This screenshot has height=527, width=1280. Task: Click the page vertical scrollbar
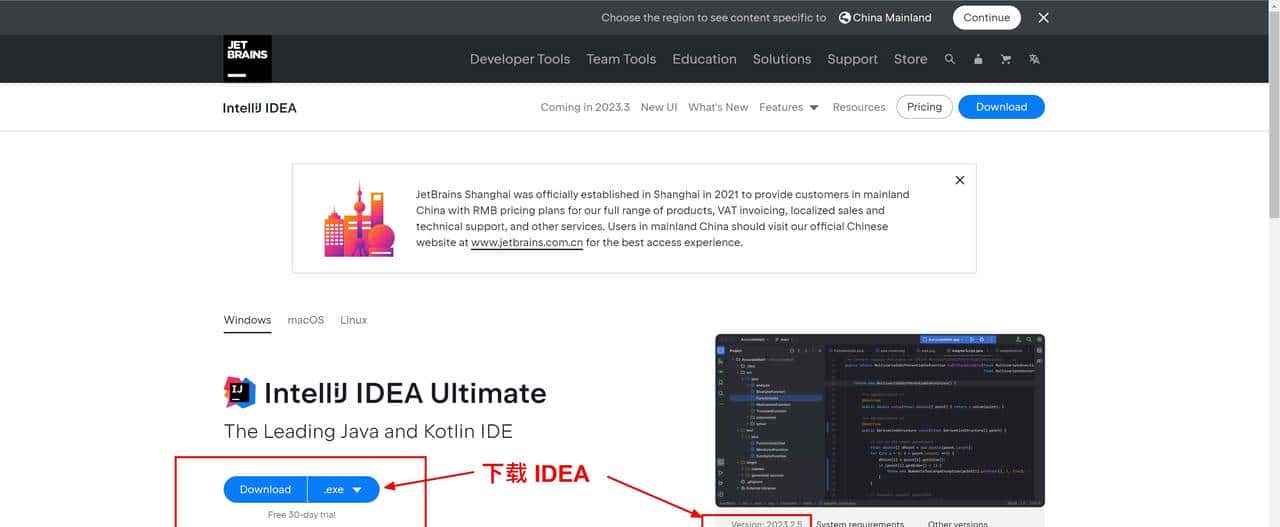coord(1273,150)
